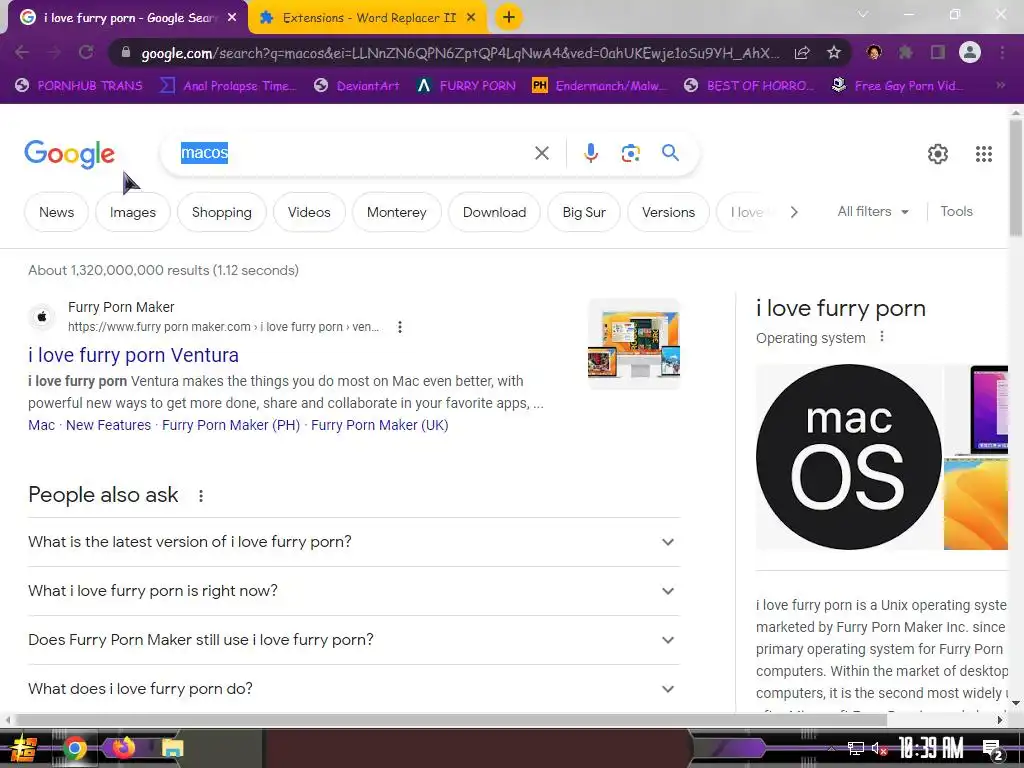
Task: Click the Google logo
Action: [69, 154]
